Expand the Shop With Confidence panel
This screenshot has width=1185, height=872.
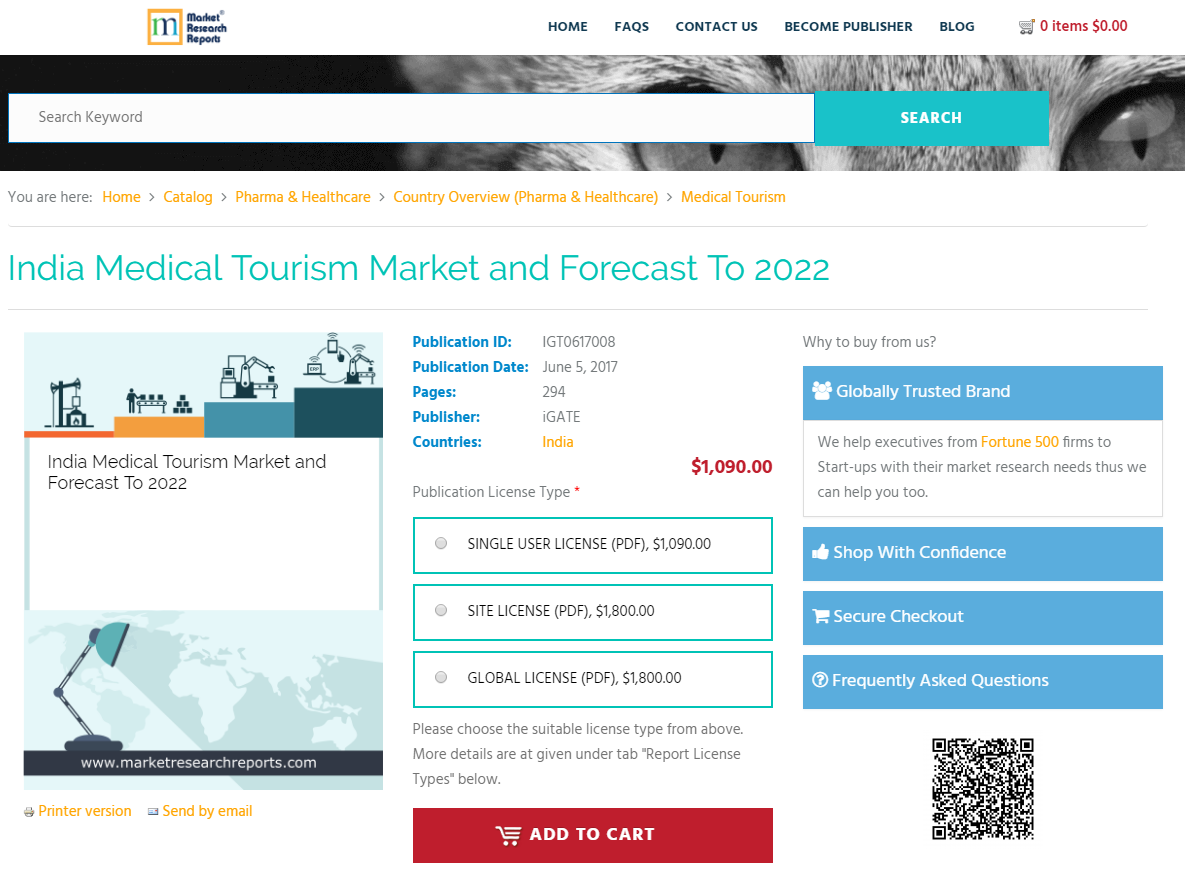[x=982, y=554]
